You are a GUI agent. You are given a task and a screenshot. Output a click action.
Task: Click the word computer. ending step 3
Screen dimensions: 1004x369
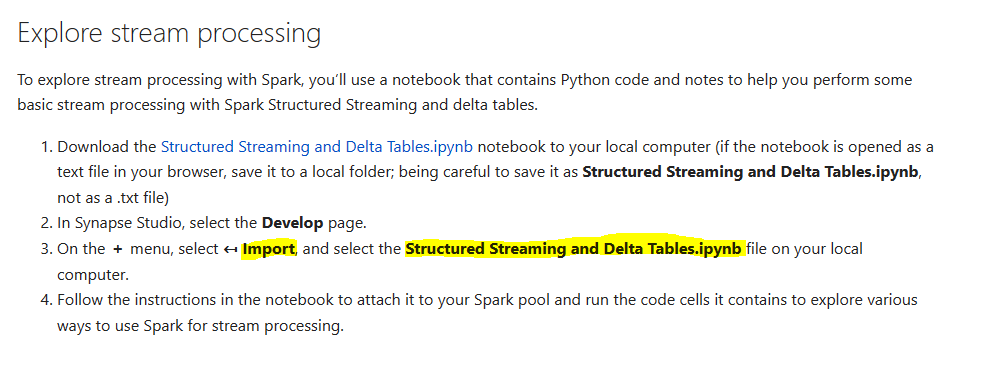click(93, 275)
